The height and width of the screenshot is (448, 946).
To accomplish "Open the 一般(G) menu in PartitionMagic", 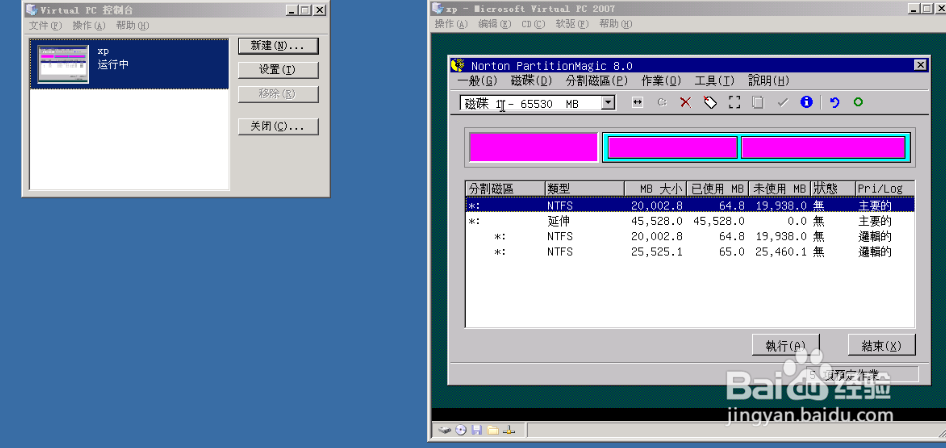I will click(x=477, y=81).
